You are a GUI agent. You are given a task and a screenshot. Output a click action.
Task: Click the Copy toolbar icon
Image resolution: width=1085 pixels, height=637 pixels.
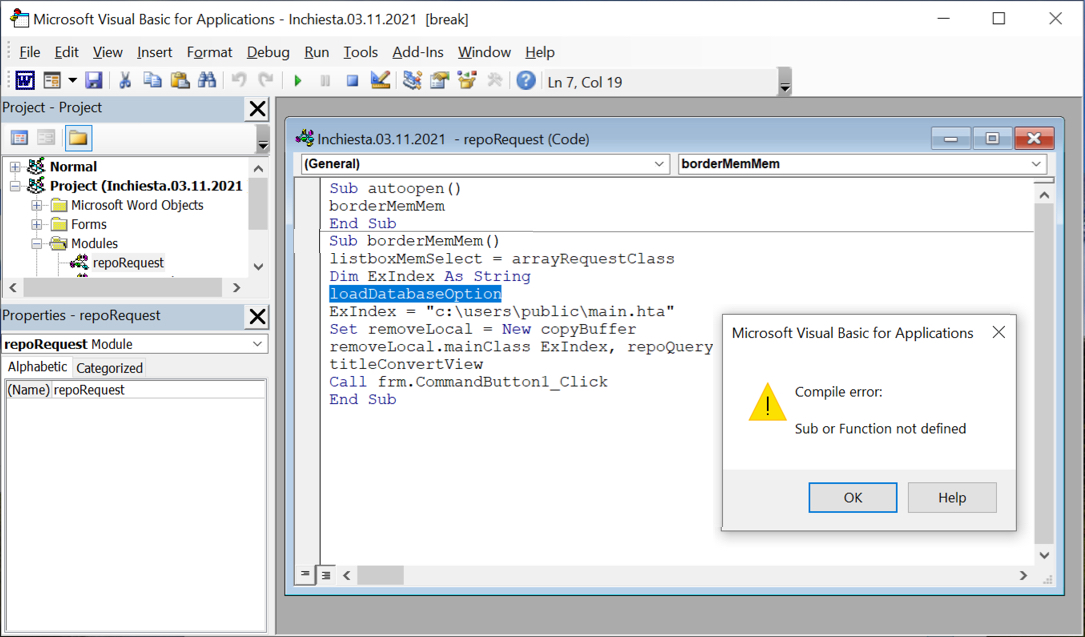[152, 81]
